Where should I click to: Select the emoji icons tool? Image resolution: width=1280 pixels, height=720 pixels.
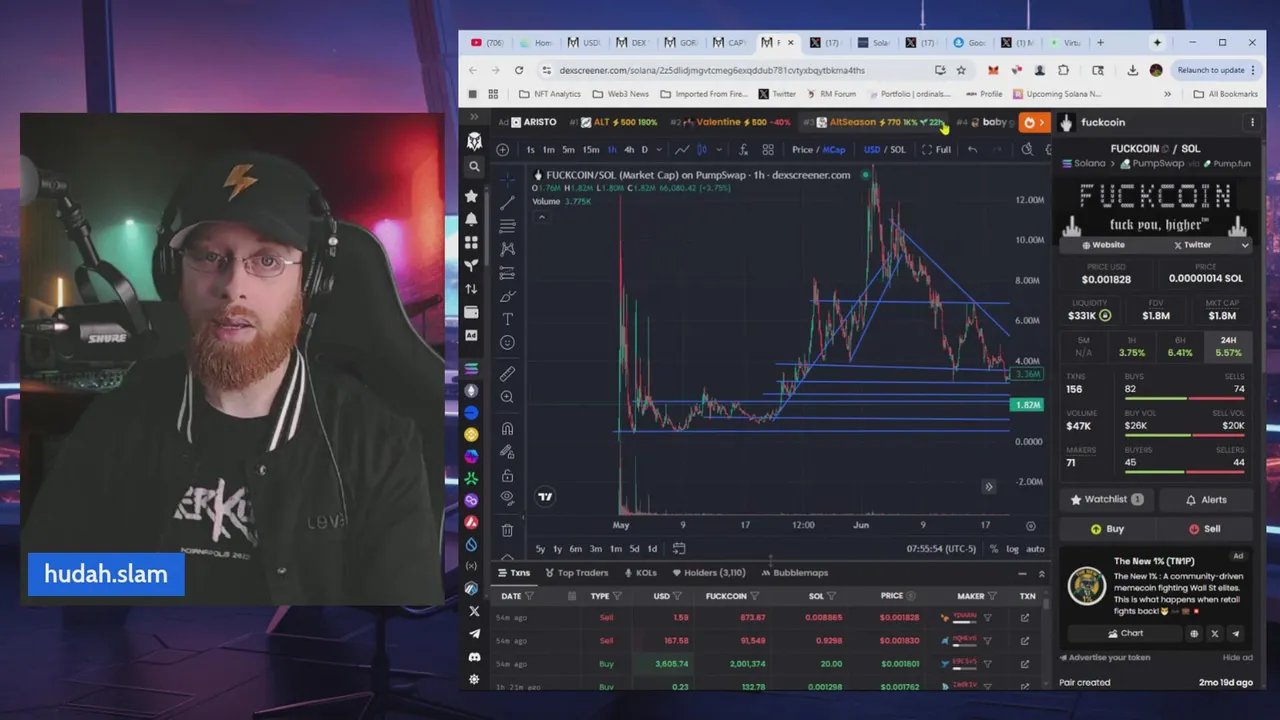(507, 343)
